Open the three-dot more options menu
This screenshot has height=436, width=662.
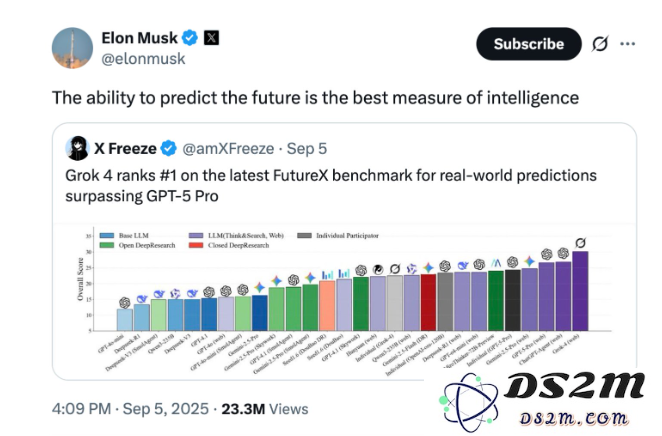[628, 44]
